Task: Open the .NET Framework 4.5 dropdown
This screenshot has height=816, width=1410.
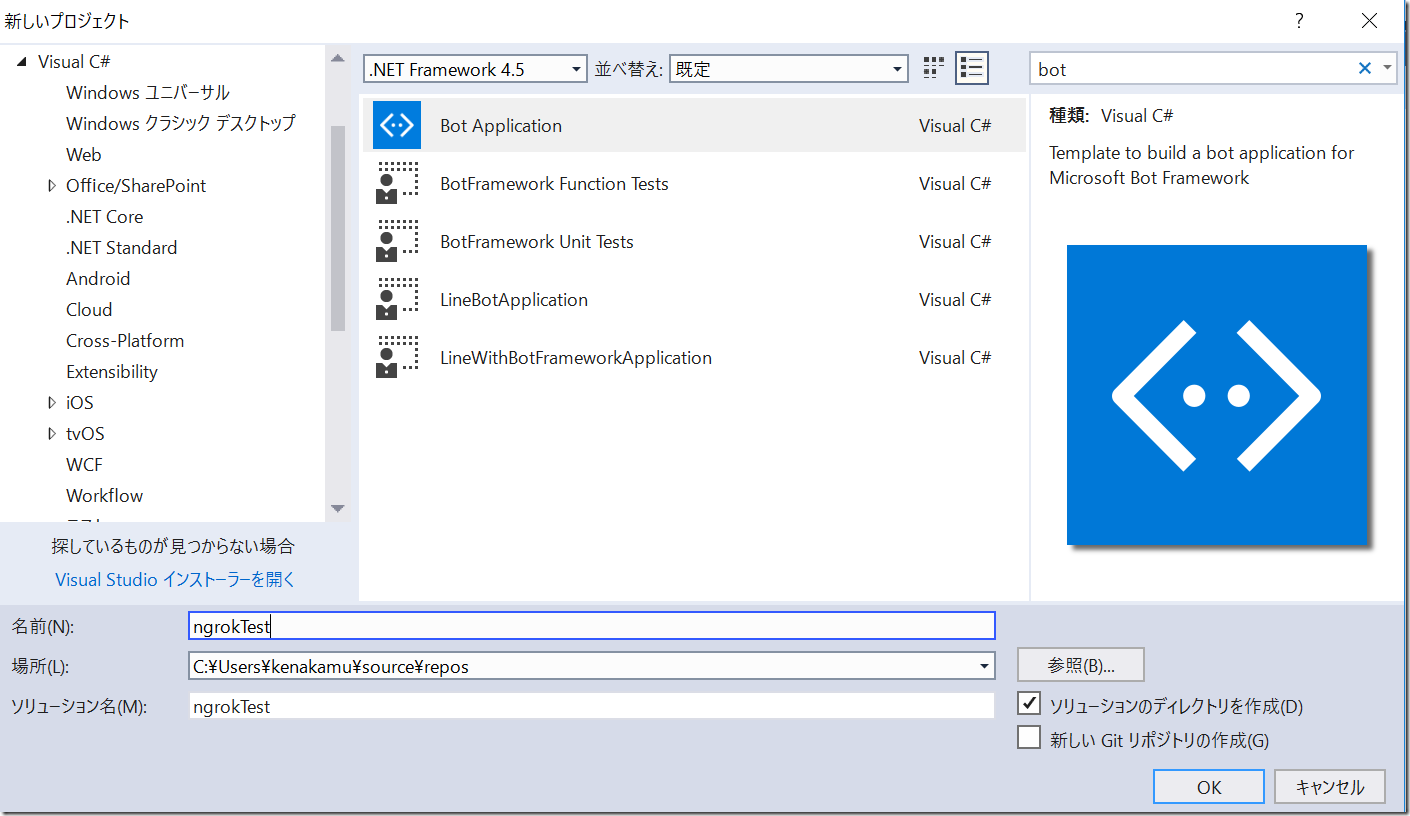Action: [x=475, y=69]
